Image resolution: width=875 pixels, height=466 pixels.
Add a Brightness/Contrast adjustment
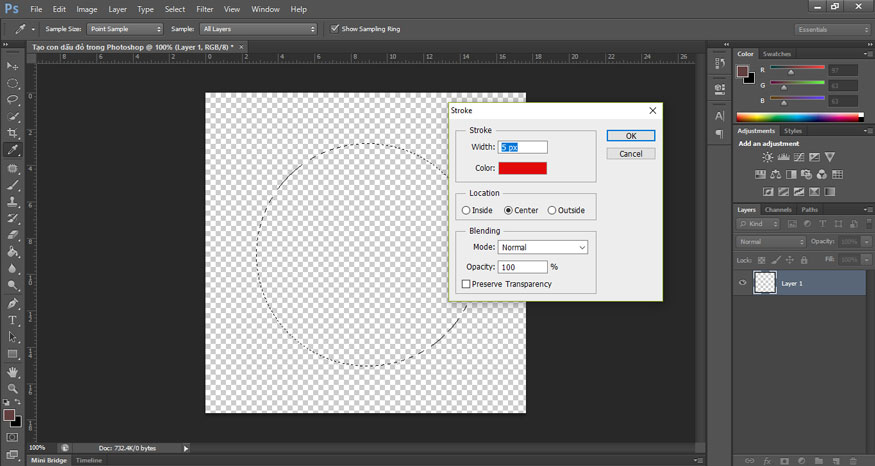768,157
